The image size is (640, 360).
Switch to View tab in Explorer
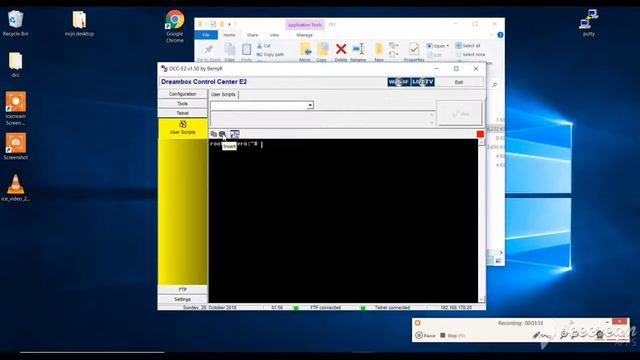pos(274,35)
